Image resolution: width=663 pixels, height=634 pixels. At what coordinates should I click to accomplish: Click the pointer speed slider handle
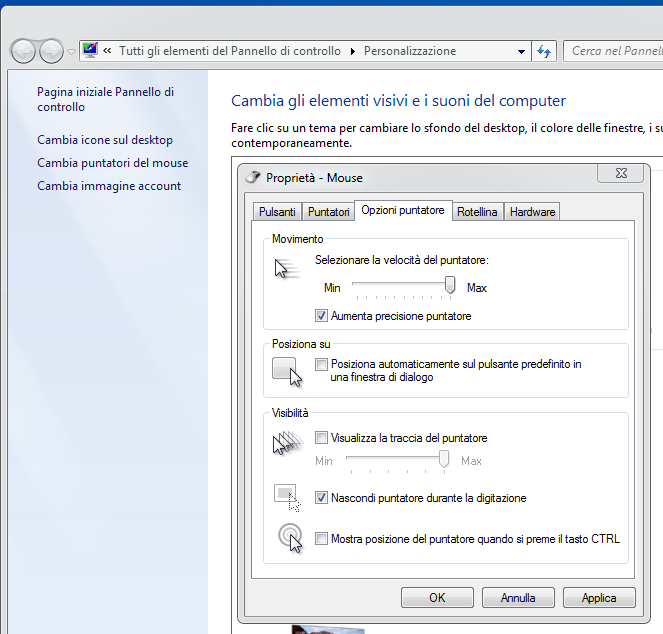pyautogui.click(x=450, y=286)
